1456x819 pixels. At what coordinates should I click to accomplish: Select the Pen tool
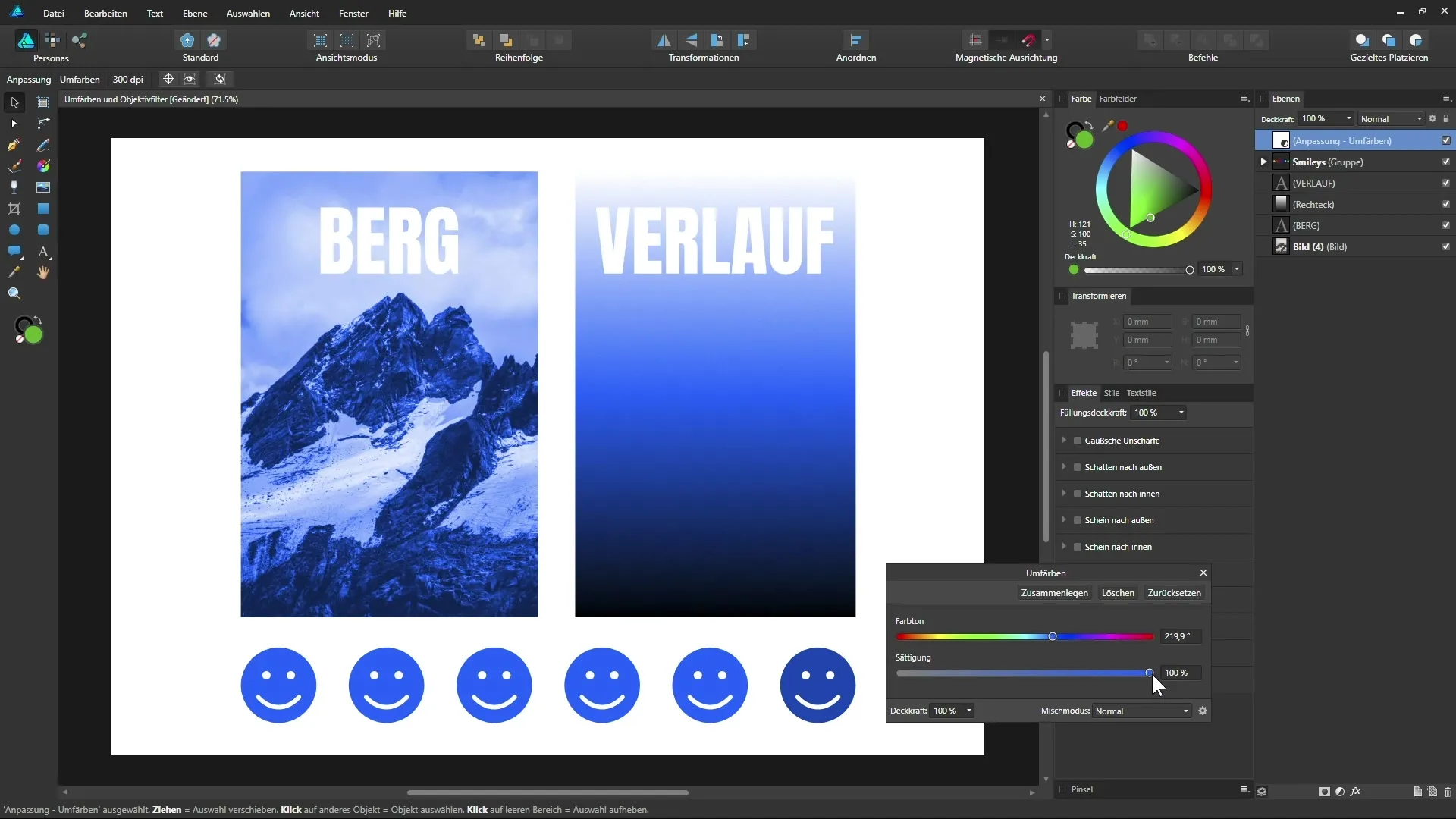tap(14, 145)
